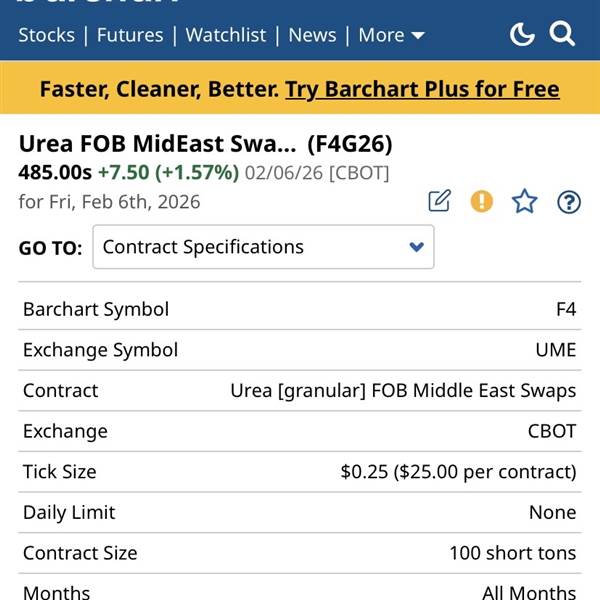
Task: Click the Tick Size specification row
Action: (x=300, y=471)
